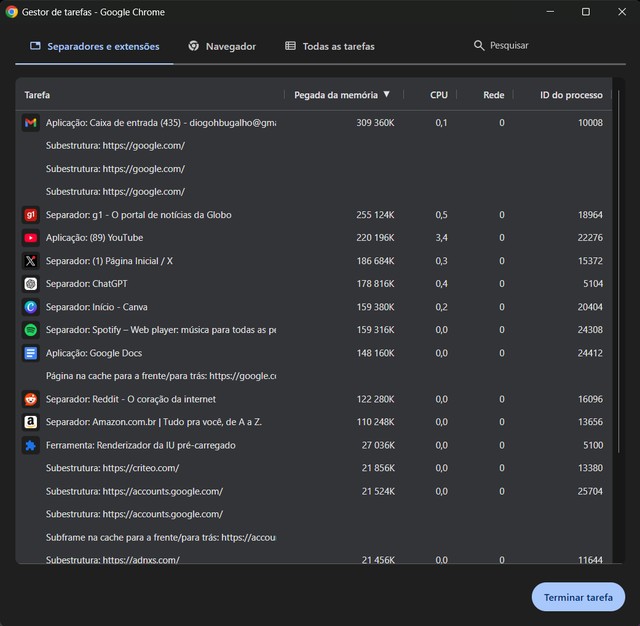
Task: Select the Aplicação: Google Docs row
Action: click(x=313, y=353)
